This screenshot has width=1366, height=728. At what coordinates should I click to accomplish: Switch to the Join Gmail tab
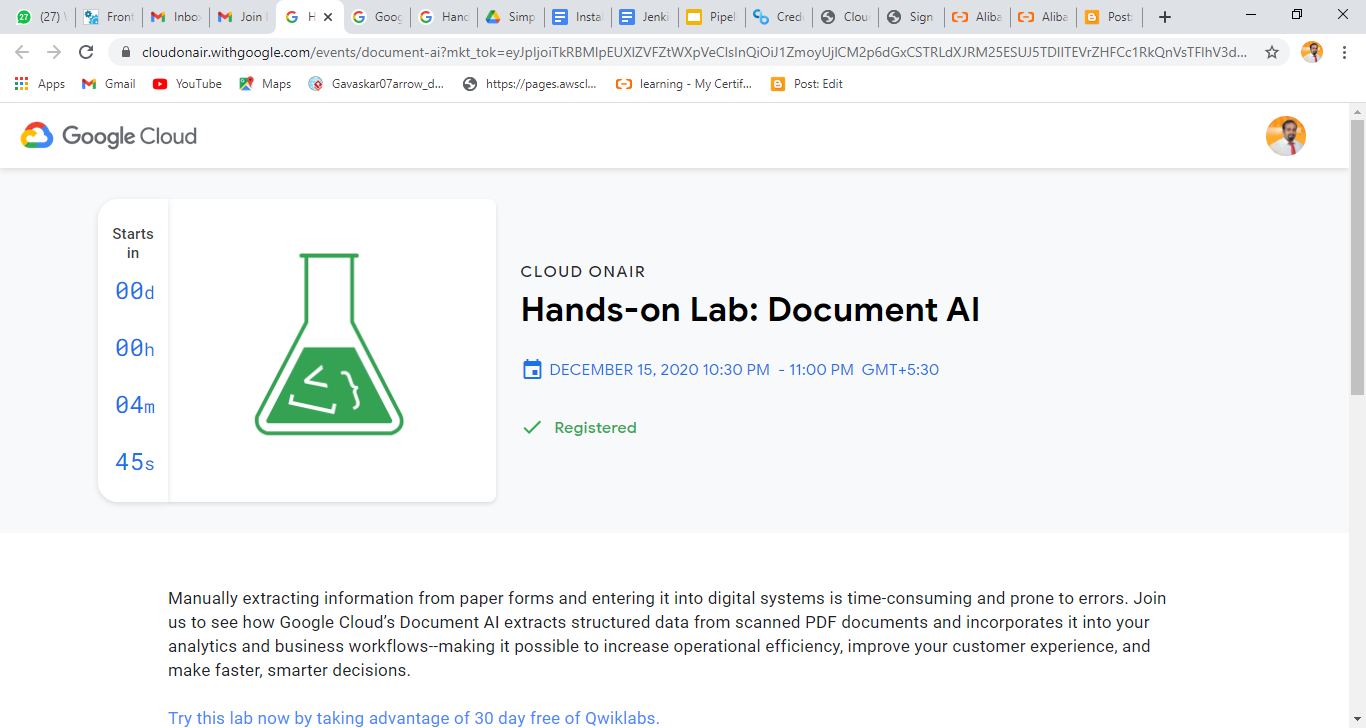[241, 17]
